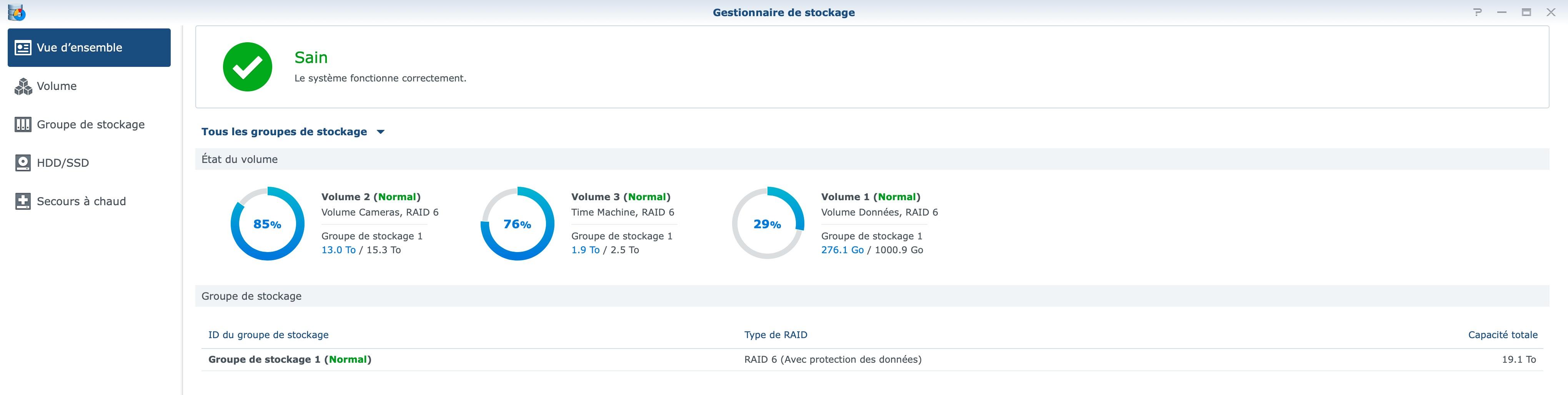The image size is (1568, 395).
Task: Click the Volume cubes icon in sidebar
Action: point(23,86)
